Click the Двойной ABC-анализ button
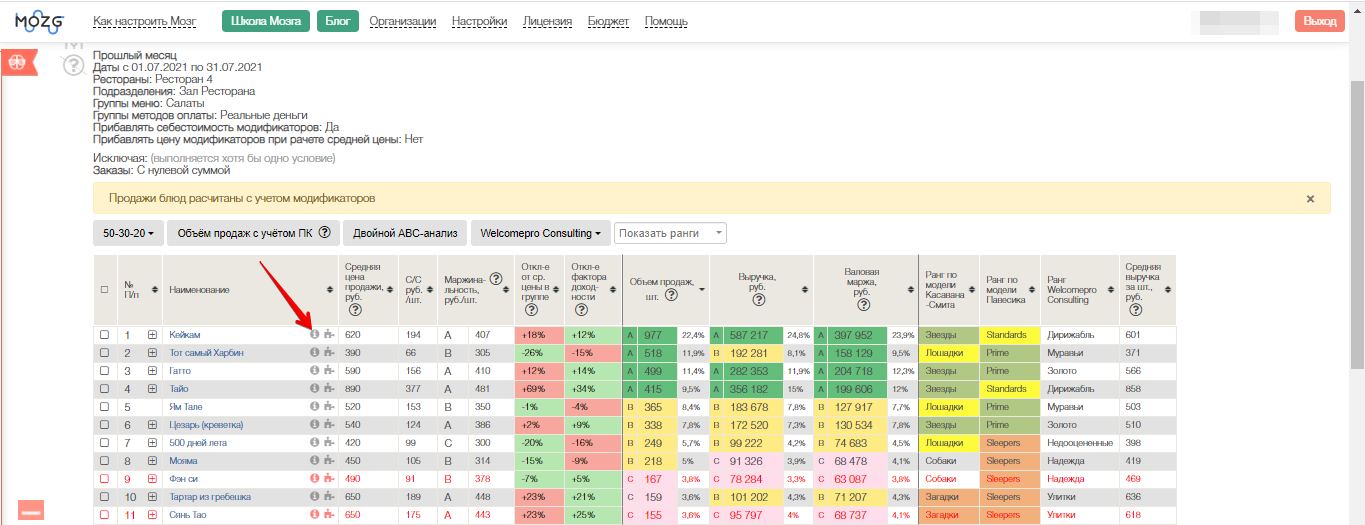This screenshot has height=525, width=1365. pyautogui.click(x=405, y=233)
